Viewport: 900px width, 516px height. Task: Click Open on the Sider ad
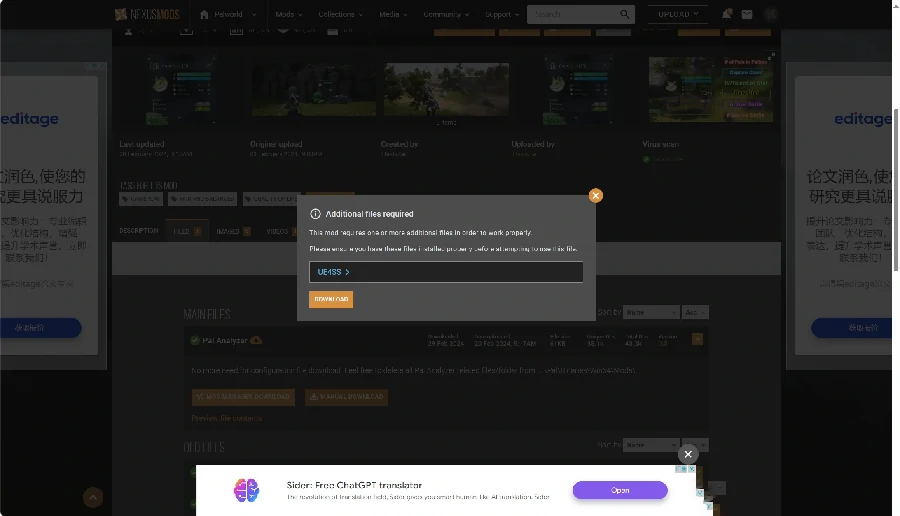pyautogui.click(x=620, y=490)
